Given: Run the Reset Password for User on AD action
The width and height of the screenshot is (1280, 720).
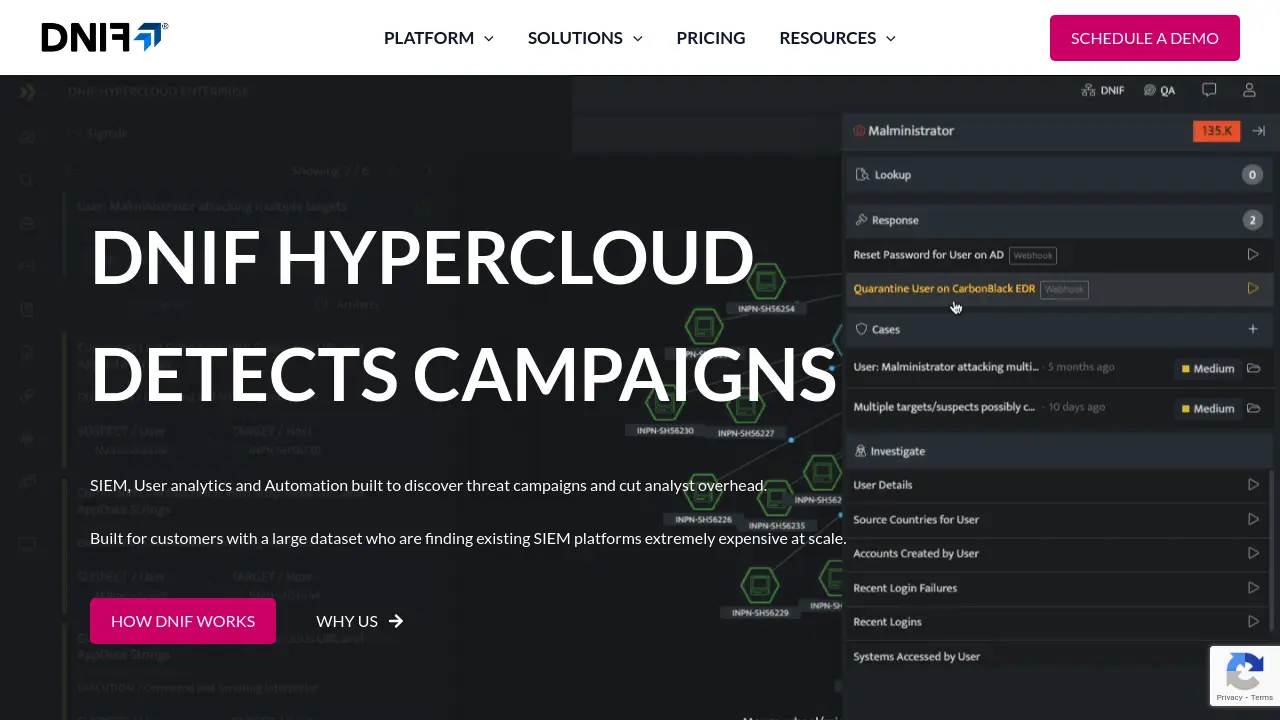Looking at the screenshot, I should click(1253, 254).
